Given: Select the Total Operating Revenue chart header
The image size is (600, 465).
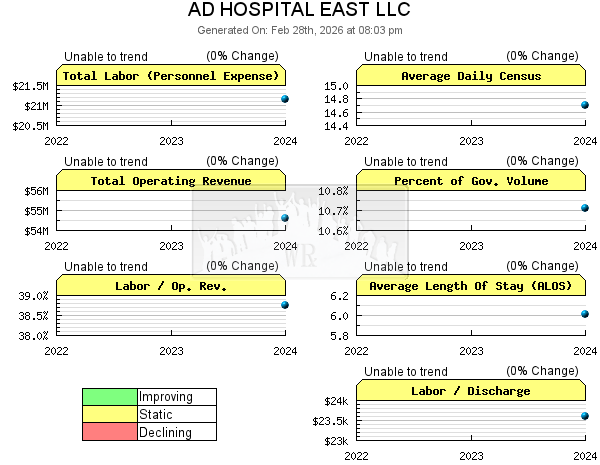Looking at the screenshot, I should point(171,181).
